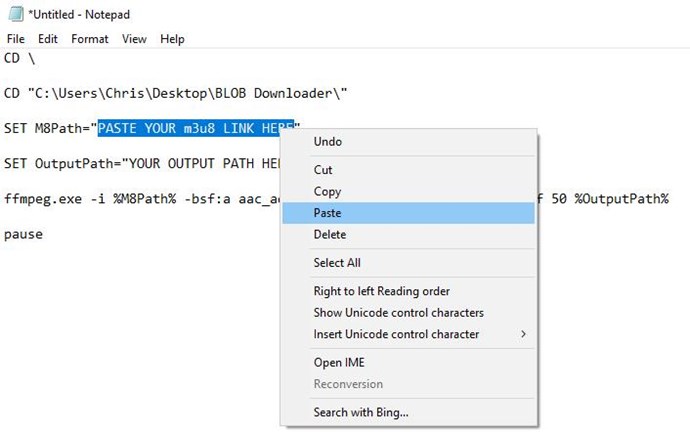Open the View menu
Screen dimensions: 690x434
pyautogui.click(x=134, y=39)
